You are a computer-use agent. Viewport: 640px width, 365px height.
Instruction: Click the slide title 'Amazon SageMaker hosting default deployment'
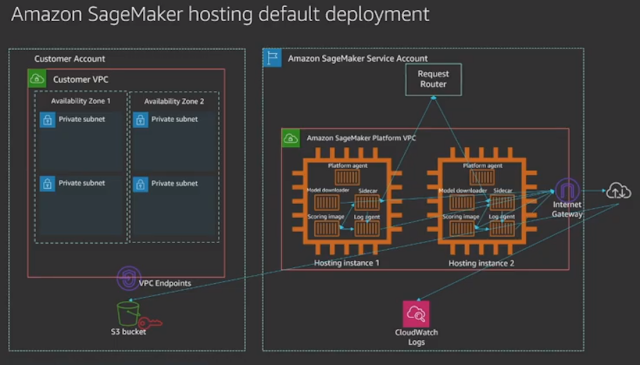coord(220,14)
